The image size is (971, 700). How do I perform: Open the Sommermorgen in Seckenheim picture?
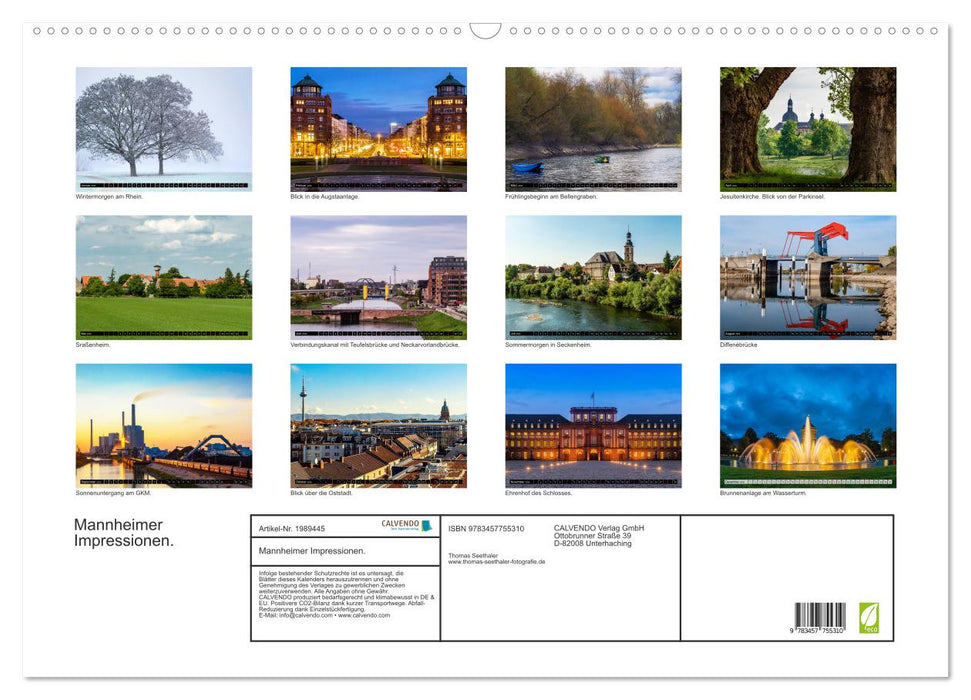tap(592, 274)
